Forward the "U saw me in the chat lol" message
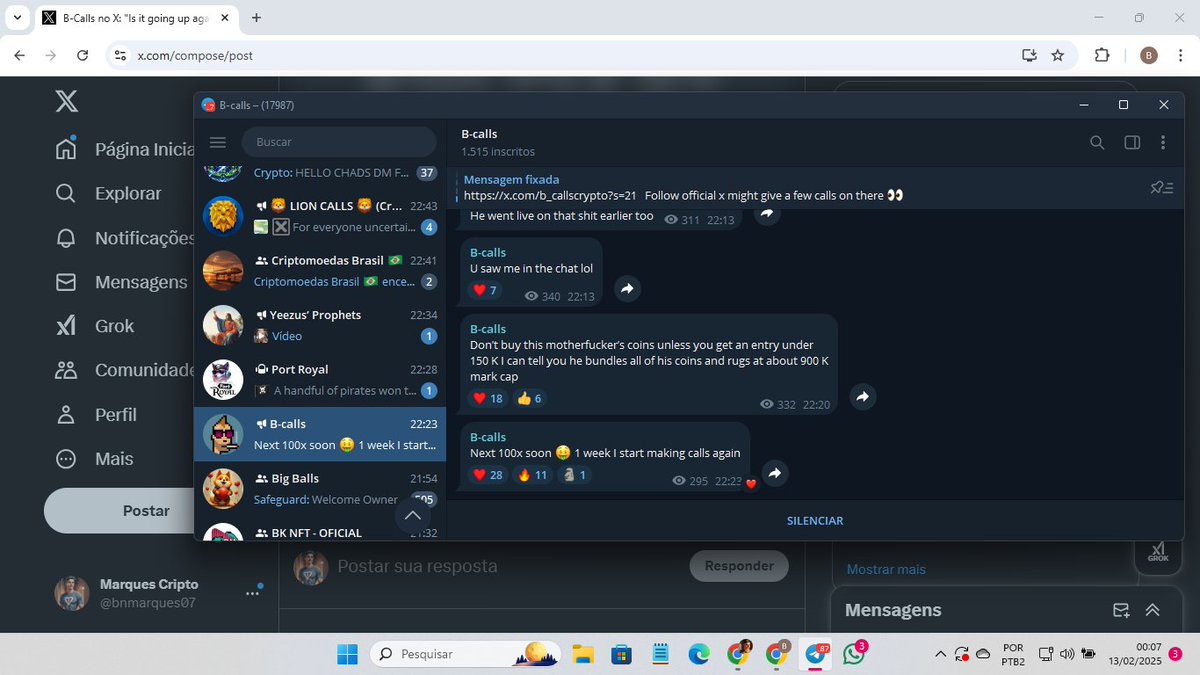This screenshot has height=675, width=1200. (627, 289)
